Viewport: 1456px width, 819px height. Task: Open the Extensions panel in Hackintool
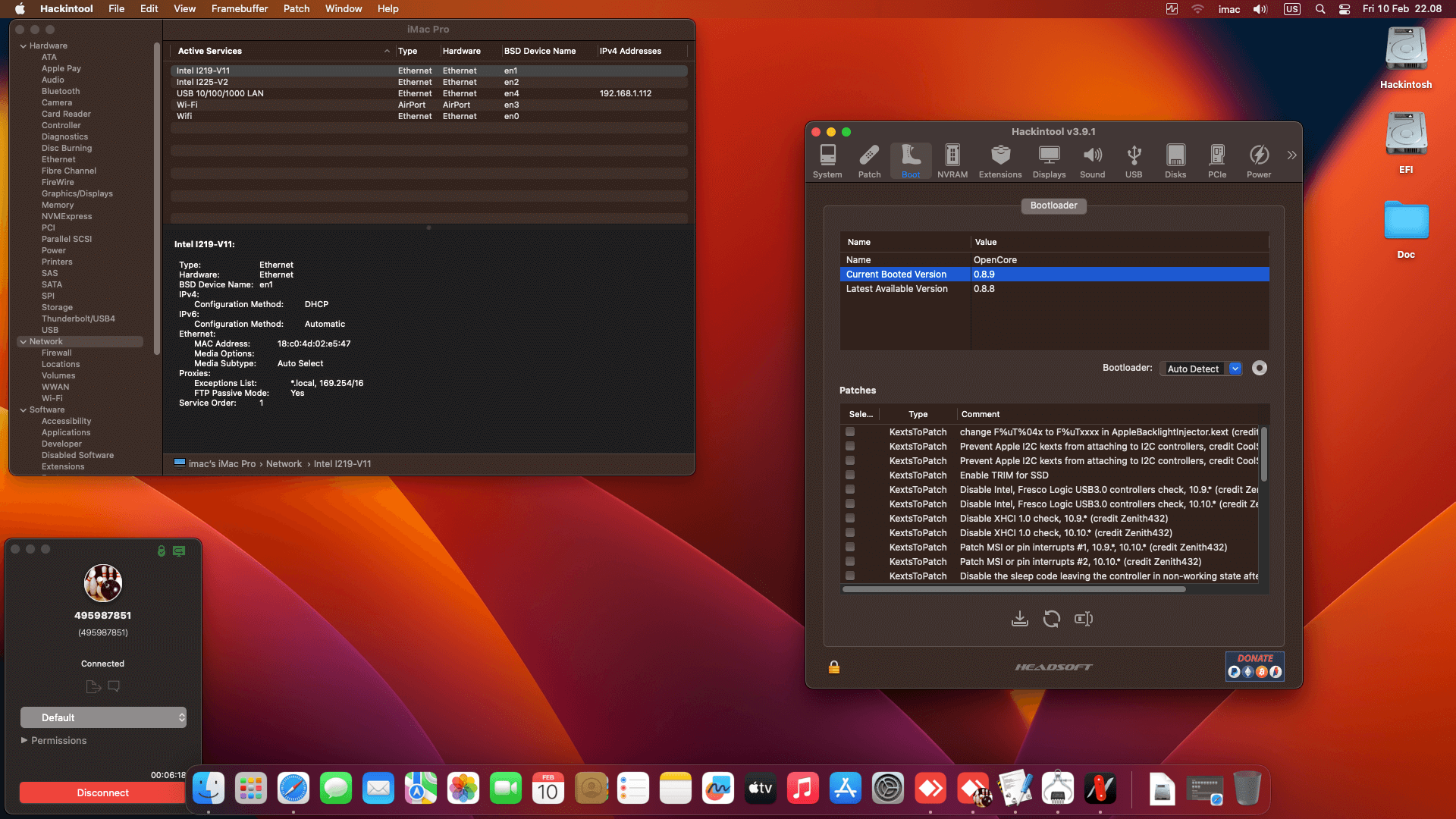pyautogui.click(x=999, y=159)
